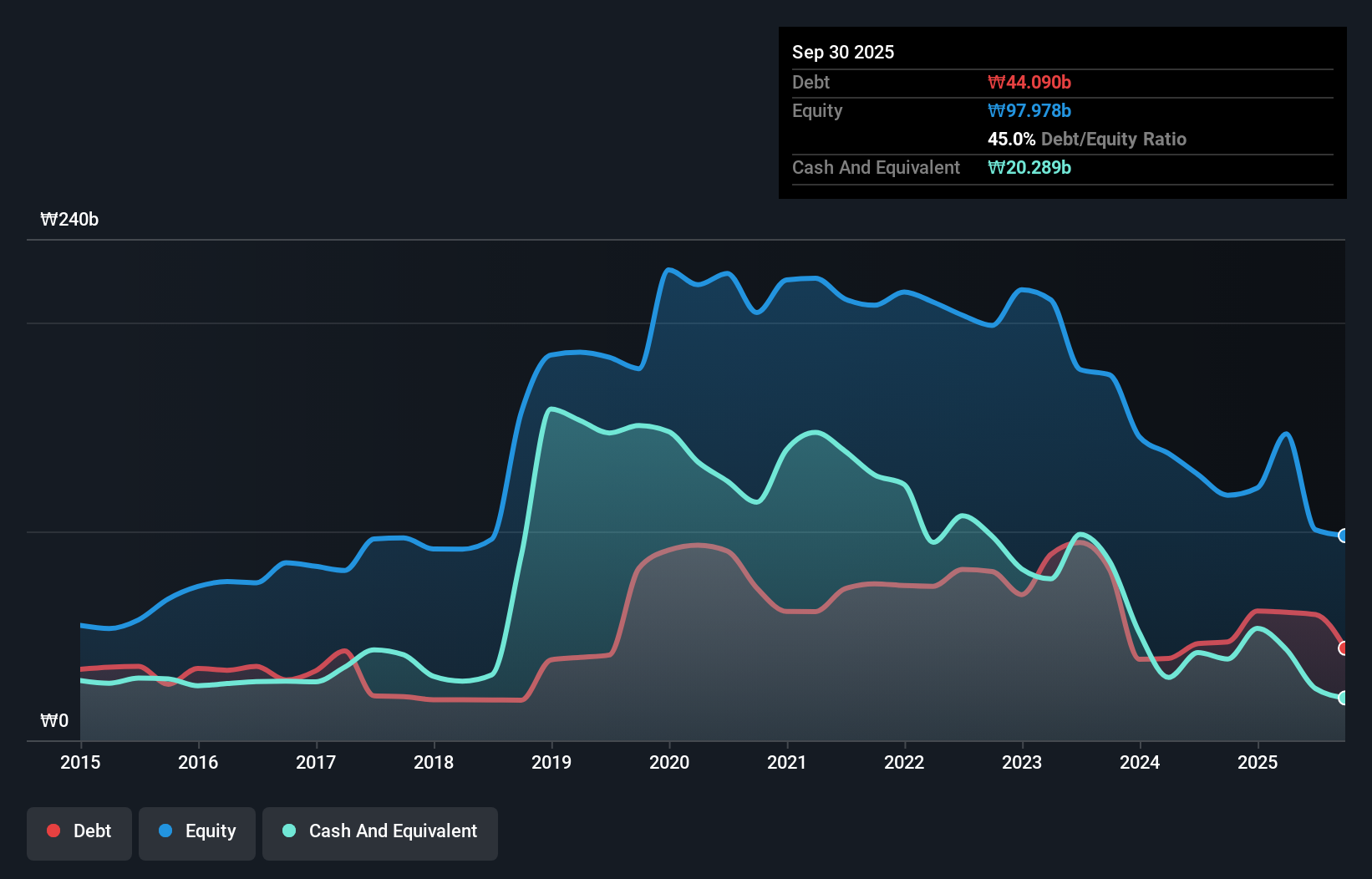Click the blue Equity legend dot

pos(165,831)
